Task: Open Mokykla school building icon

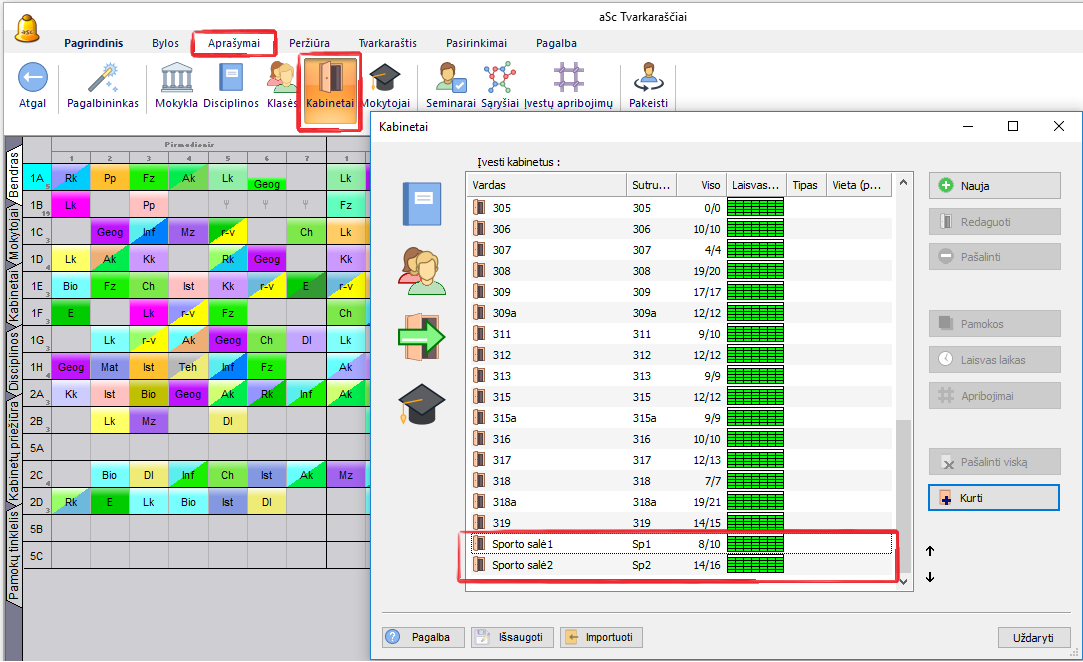Action: [x=176, y=78]
